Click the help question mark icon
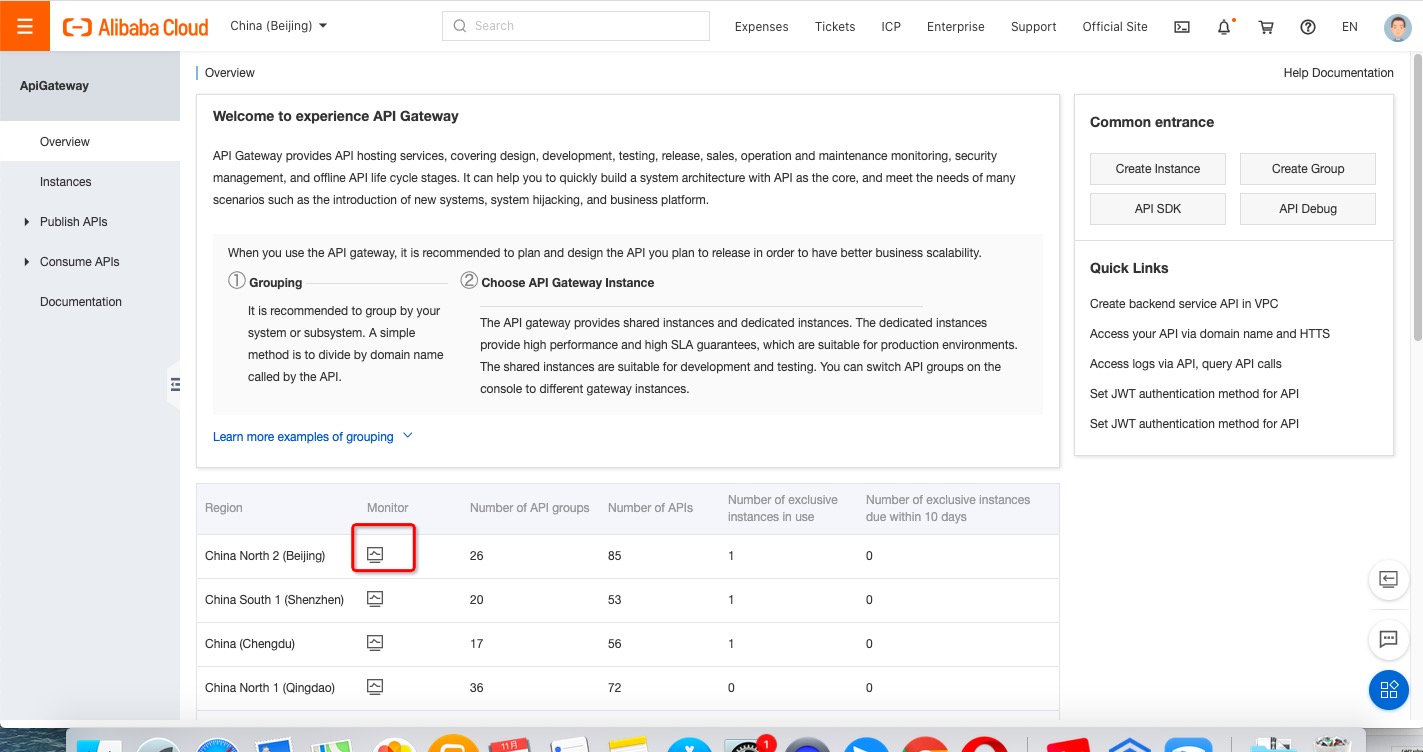The height and width of the screenshot is (752, 1423). pyautogui.click(x=1308, y=27)
